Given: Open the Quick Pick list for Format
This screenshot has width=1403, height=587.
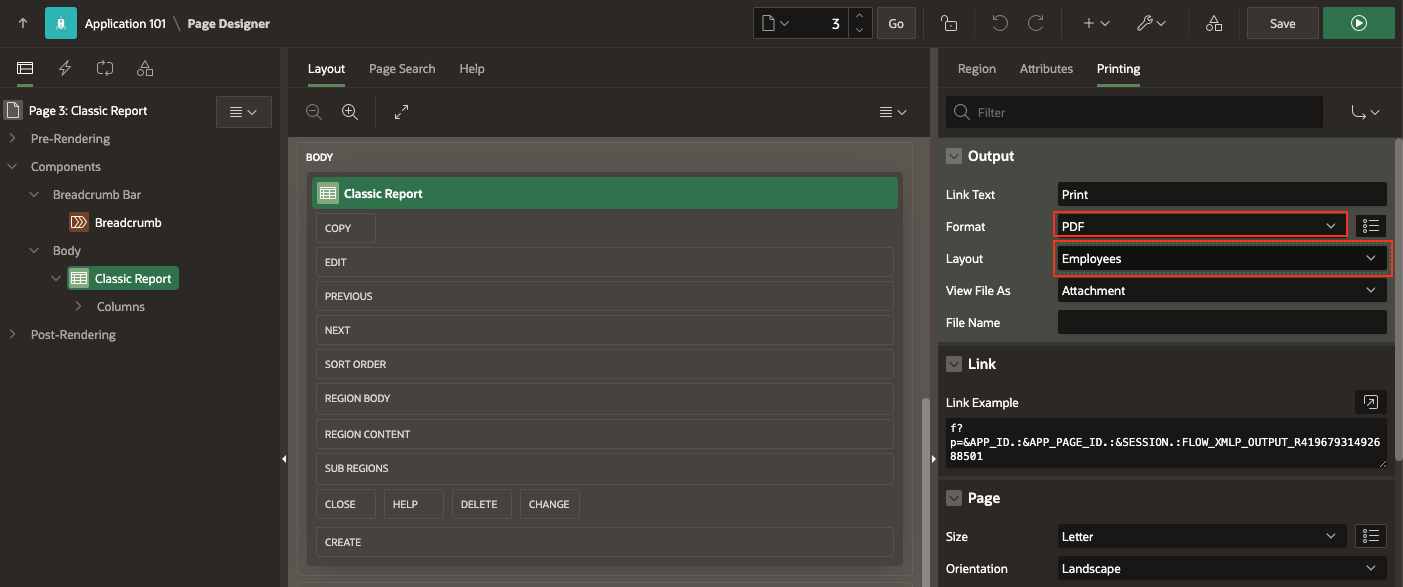Looking at the screenshot, I should tap(1371, 225).
